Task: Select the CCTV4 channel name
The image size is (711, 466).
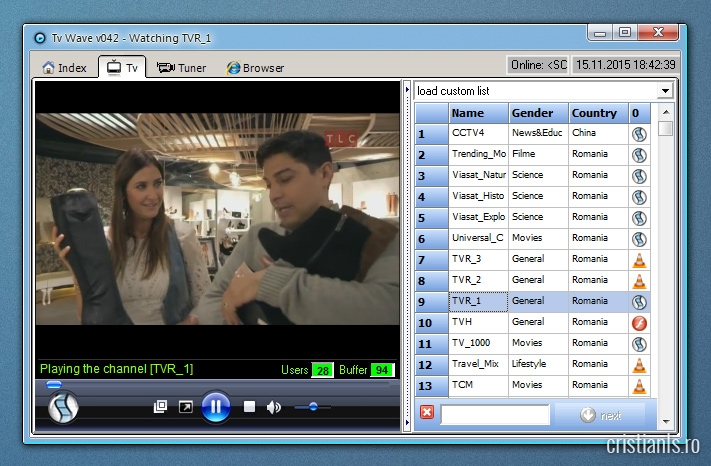Action: [478, 133]
